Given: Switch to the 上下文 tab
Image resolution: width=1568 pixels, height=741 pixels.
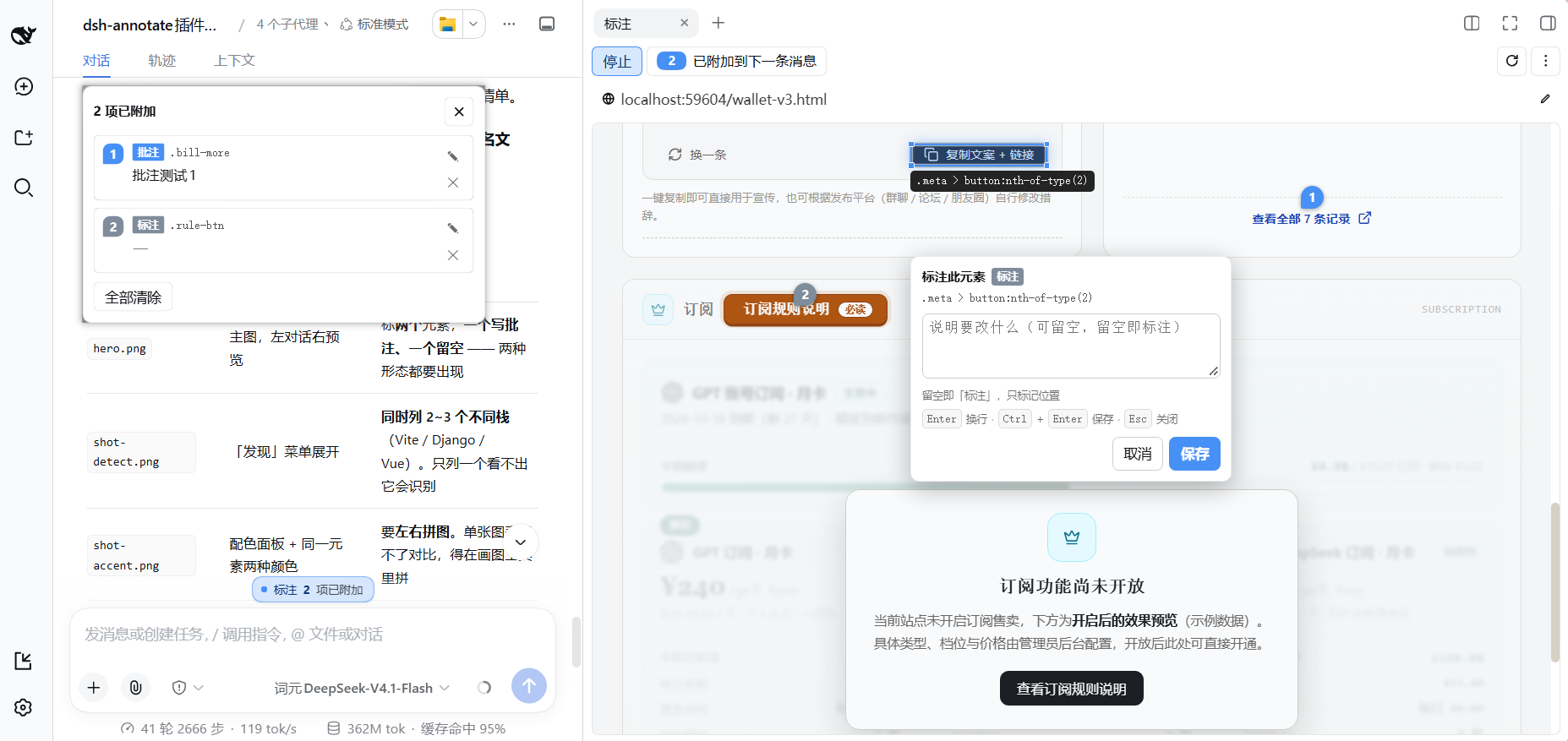Looking at the screenshot, I should coord(234,60).
